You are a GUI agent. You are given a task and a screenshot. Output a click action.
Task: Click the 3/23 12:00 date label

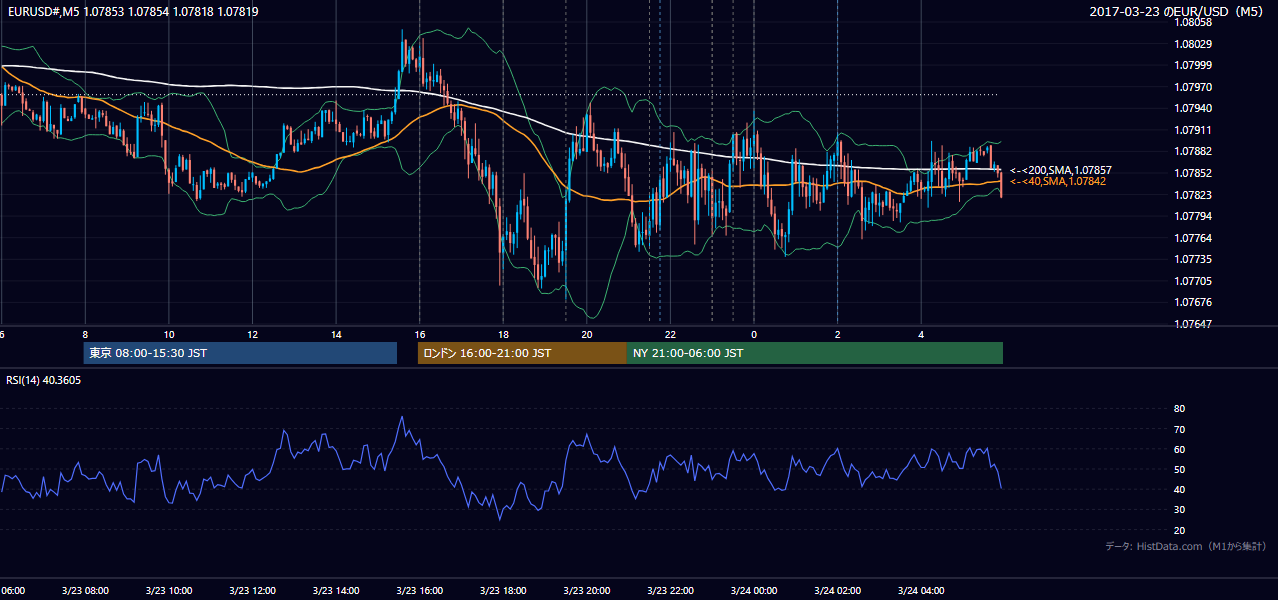coord(252,591)
